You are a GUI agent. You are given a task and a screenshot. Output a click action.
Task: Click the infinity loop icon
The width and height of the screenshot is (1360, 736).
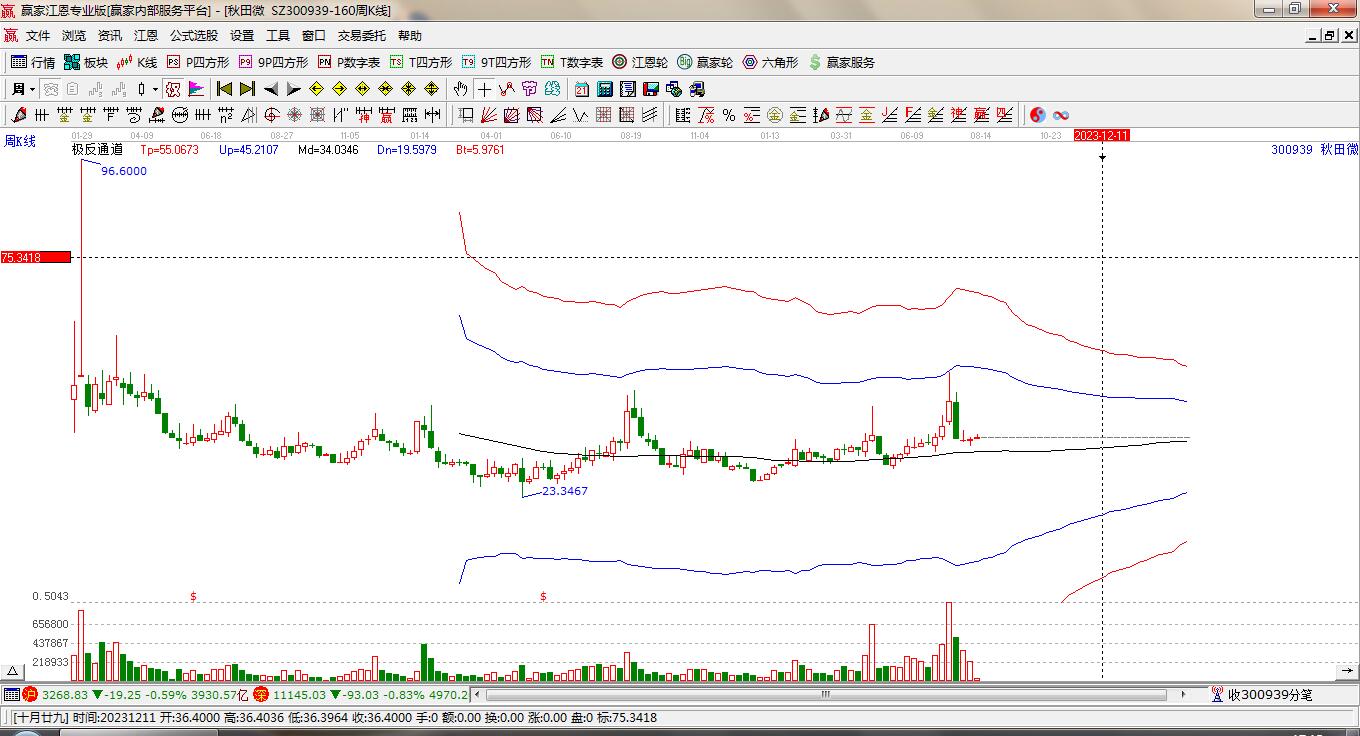pos(1061,115)
